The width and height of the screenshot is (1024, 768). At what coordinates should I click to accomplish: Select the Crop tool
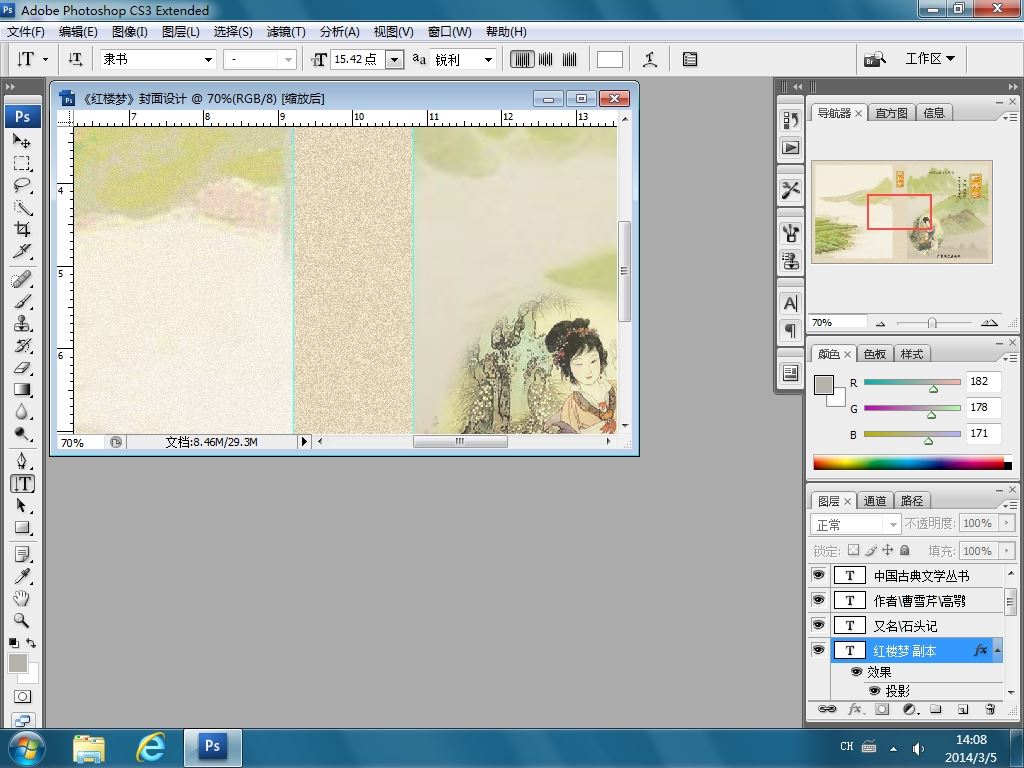[x=22, y=229]
